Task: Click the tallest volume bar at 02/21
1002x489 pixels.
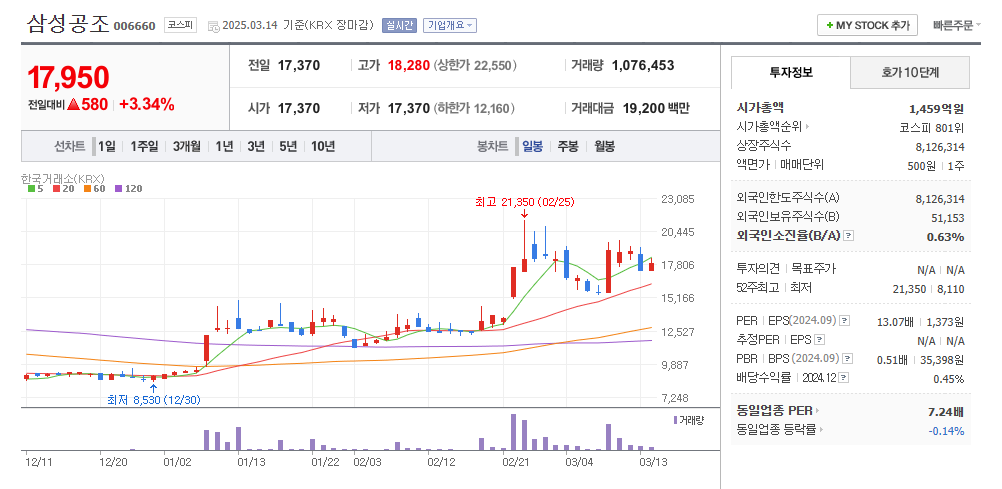Action: [513, 432]
